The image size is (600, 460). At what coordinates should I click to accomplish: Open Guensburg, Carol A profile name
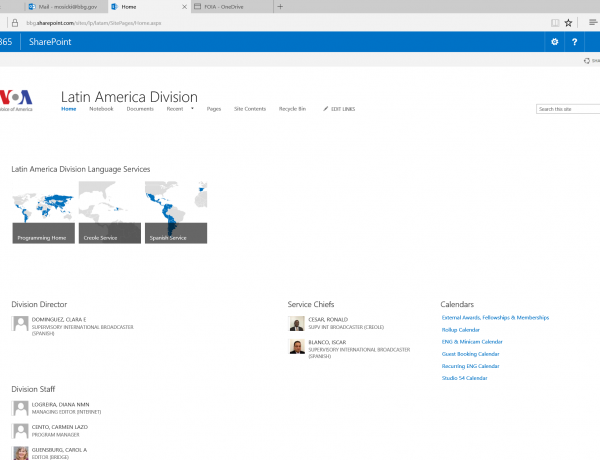(59, 450)
